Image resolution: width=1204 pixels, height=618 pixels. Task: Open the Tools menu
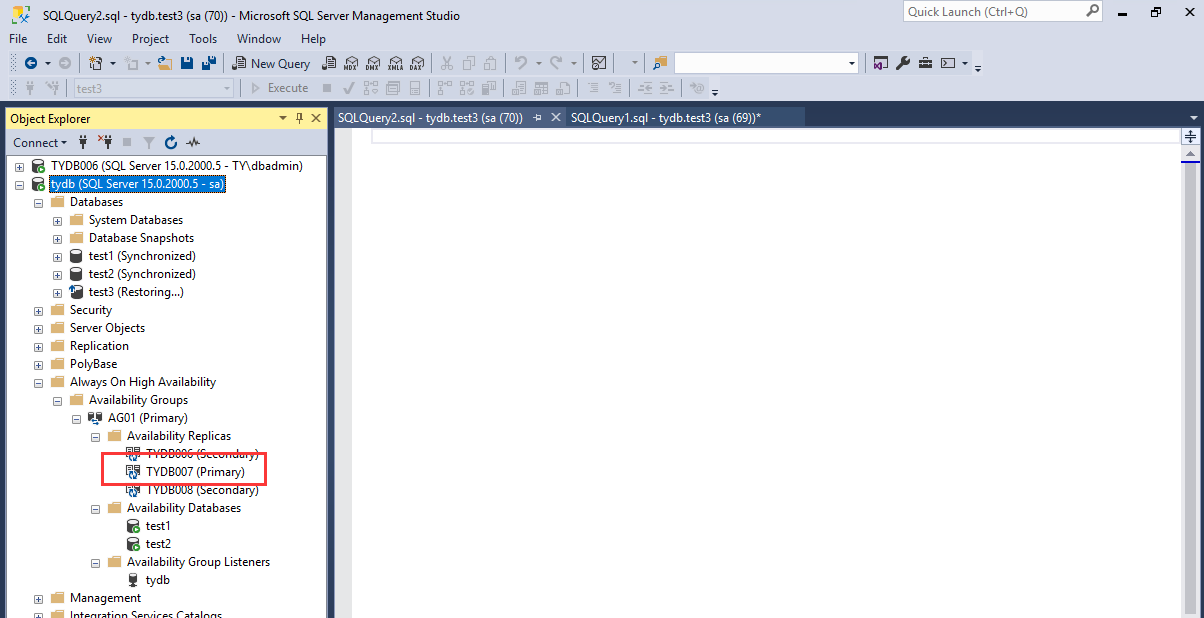coord(203,39)
